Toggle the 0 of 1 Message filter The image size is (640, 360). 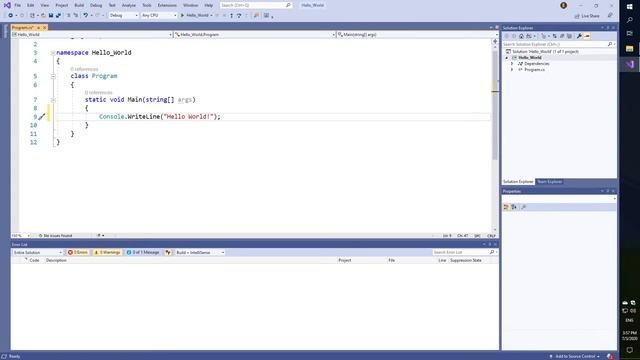pyautogui.click(x=143, y=253)
